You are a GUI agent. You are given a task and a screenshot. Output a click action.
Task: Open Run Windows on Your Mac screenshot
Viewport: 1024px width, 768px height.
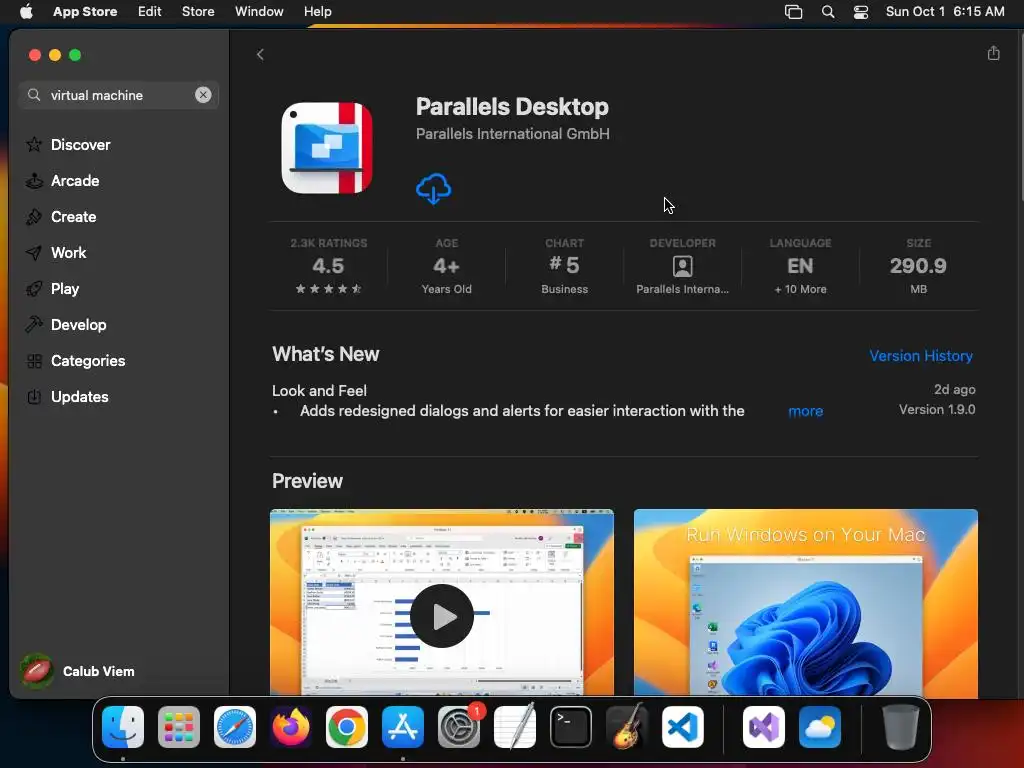coord(805,603)
